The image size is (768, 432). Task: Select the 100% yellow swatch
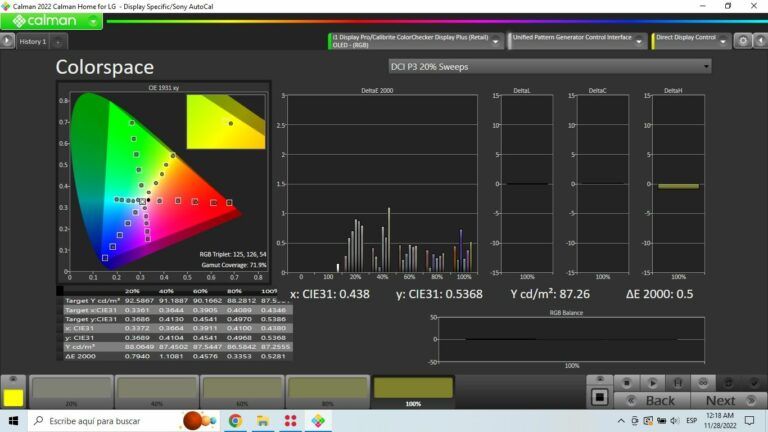tap(413, 391)
